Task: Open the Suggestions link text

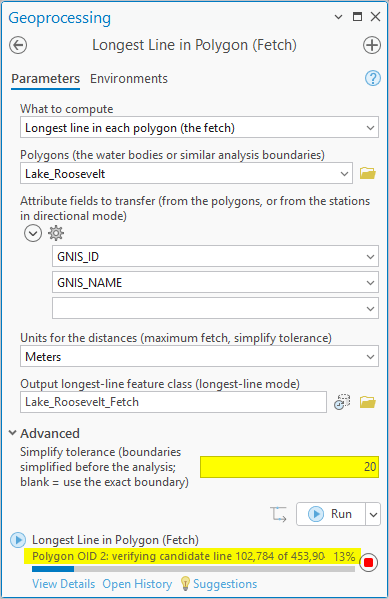Action: (x=225, y=584)
